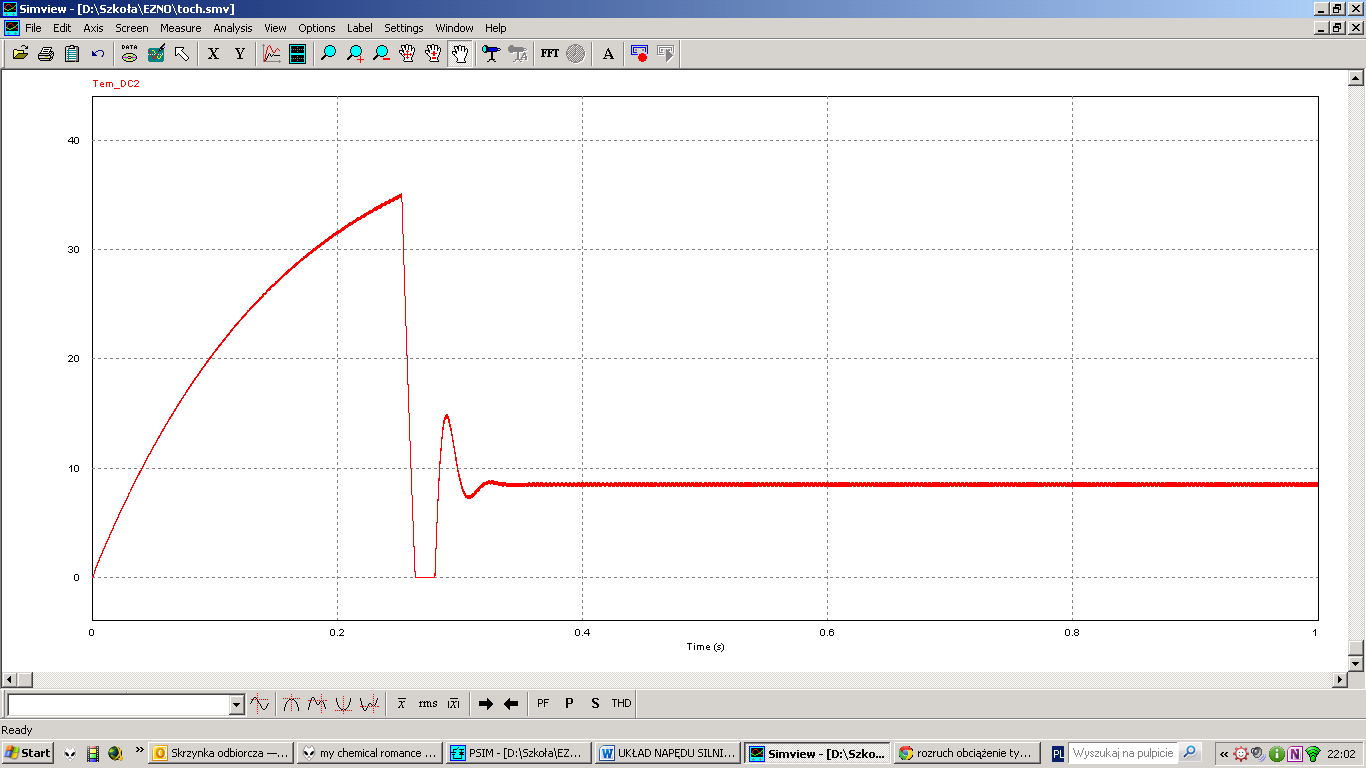Viewport: 1366px width, 768px height.
Task: Open the curve selection dropdown
Action: [236, 705]
